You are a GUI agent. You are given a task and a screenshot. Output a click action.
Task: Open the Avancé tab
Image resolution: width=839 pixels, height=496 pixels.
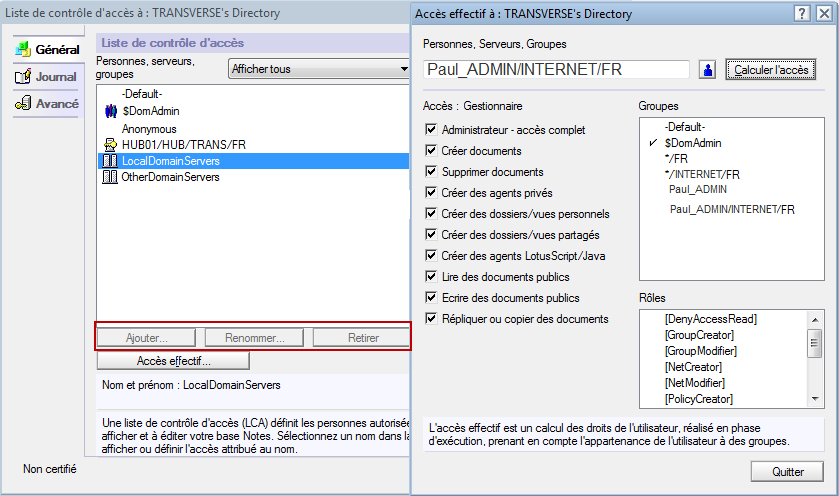48,104
